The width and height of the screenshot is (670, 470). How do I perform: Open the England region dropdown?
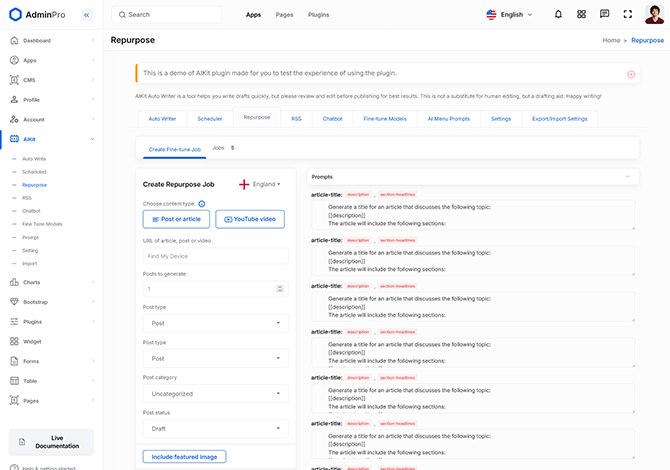(x=260, y=184)
